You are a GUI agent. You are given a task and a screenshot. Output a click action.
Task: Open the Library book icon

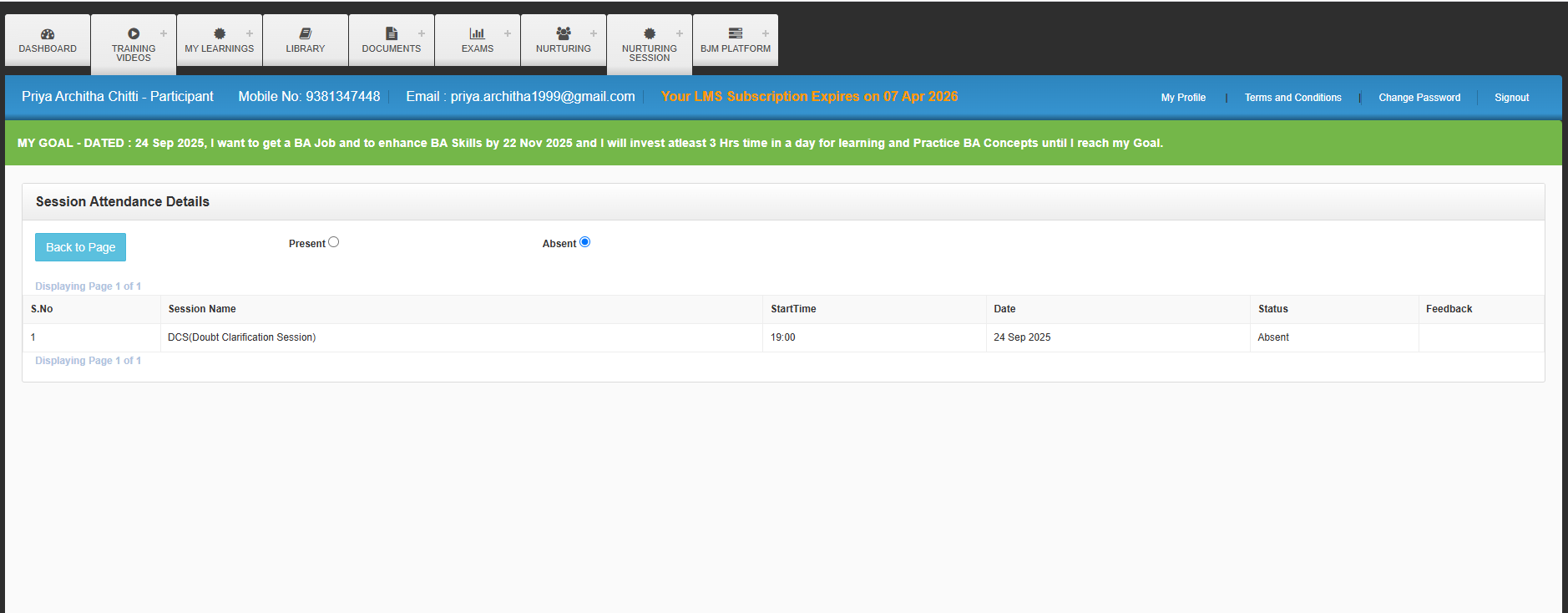click(306, 34)
